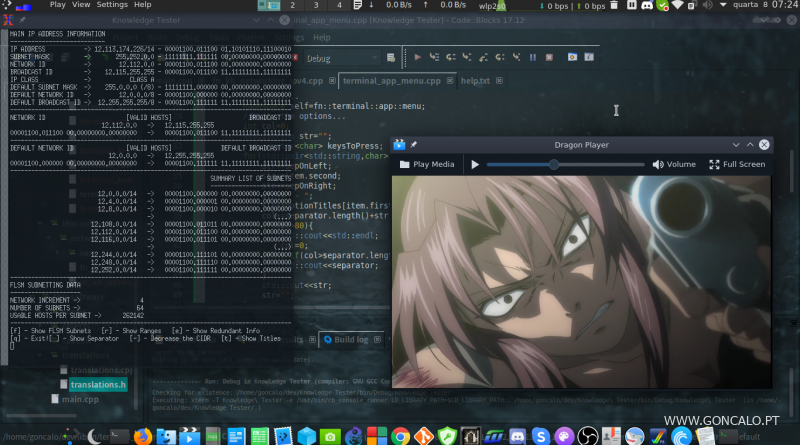
Task: Switch to the Build log tab
Action: [x=350, y=340]
